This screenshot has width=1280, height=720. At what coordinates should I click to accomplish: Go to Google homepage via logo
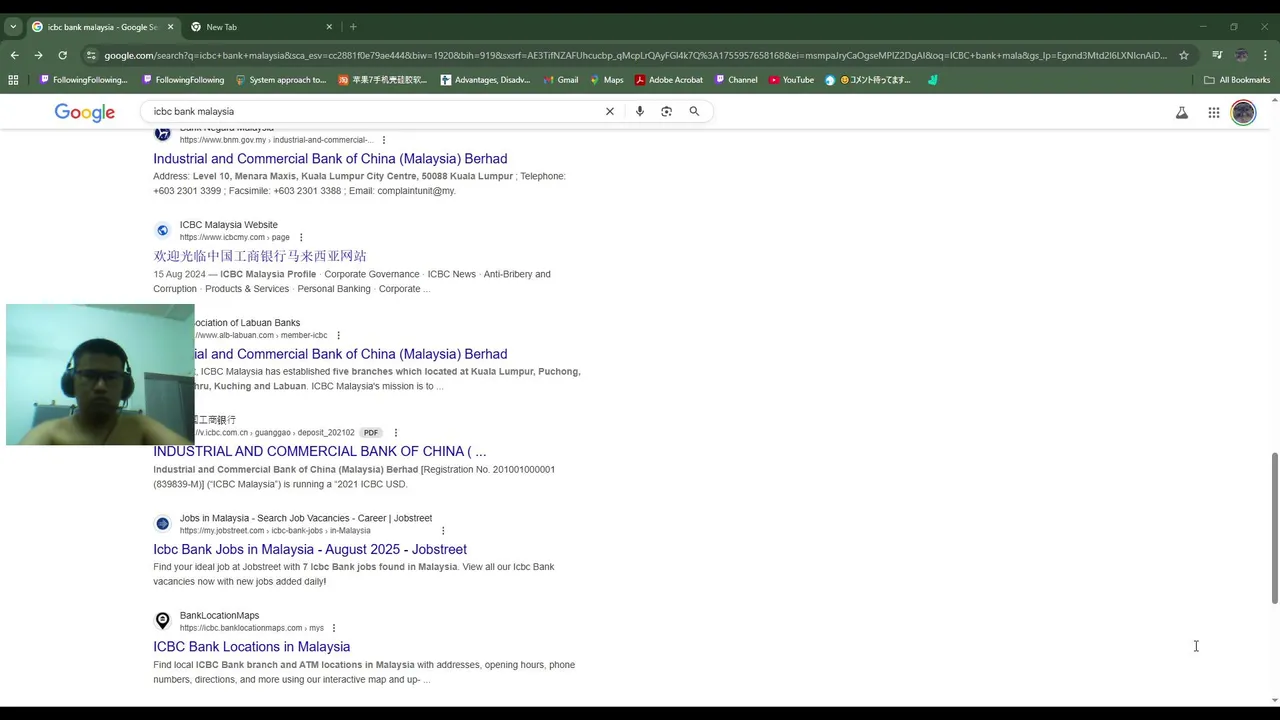pyautogui.click(x=85, y=112)
